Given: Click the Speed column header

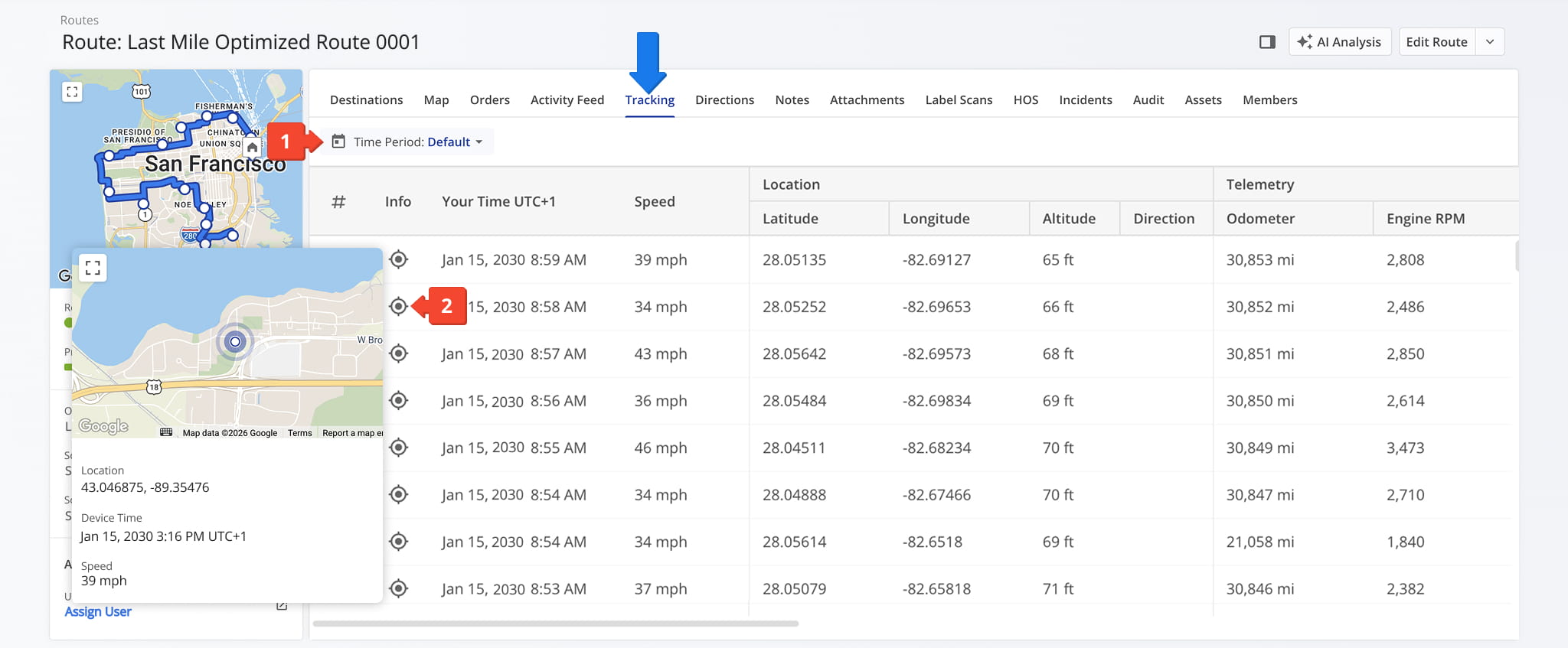Looking at the screenshot, I should [x=655, y=201].
